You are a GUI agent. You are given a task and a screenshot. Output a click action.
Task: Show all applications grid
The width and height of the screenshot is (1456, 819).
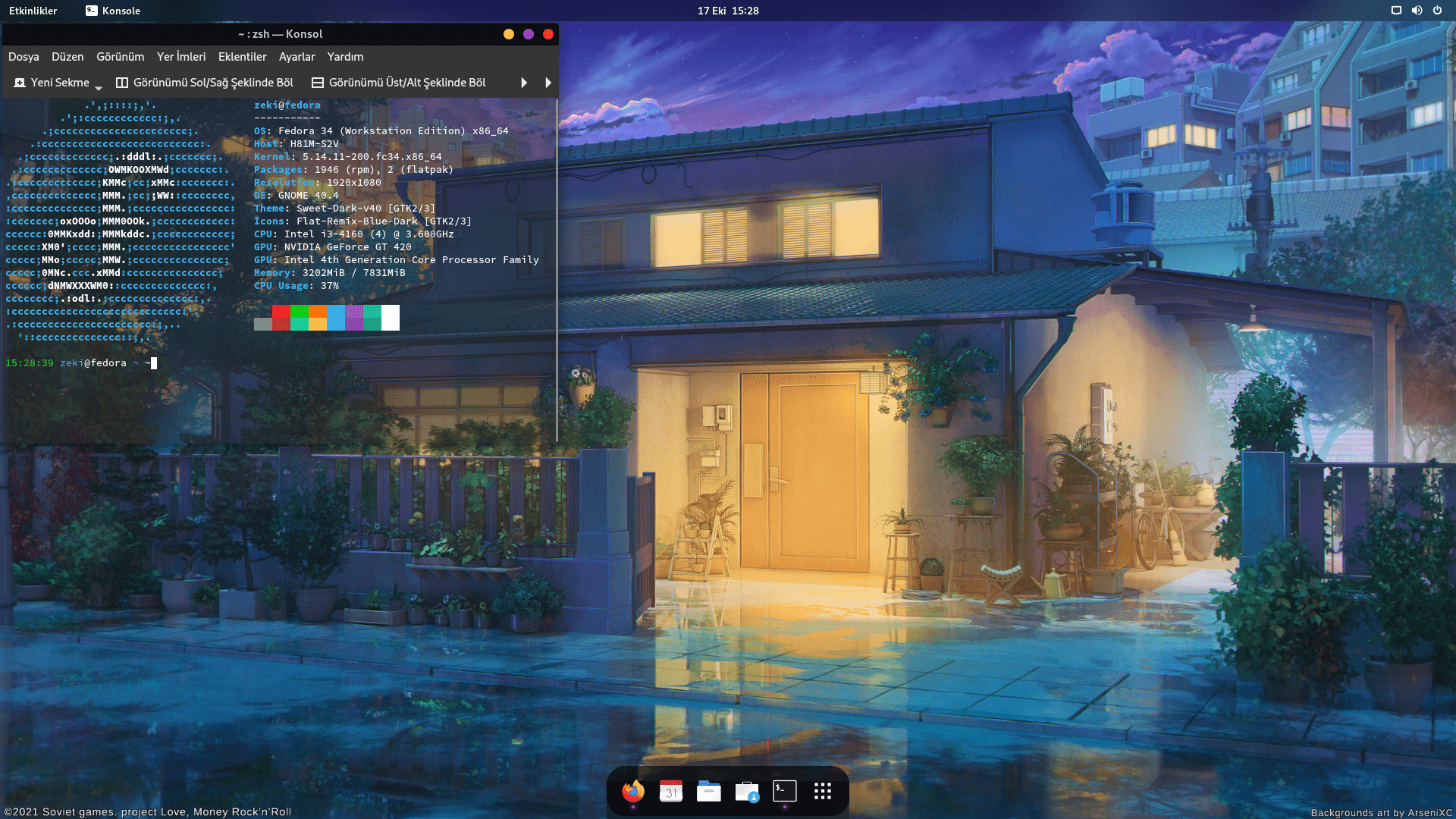click(823, 792)
